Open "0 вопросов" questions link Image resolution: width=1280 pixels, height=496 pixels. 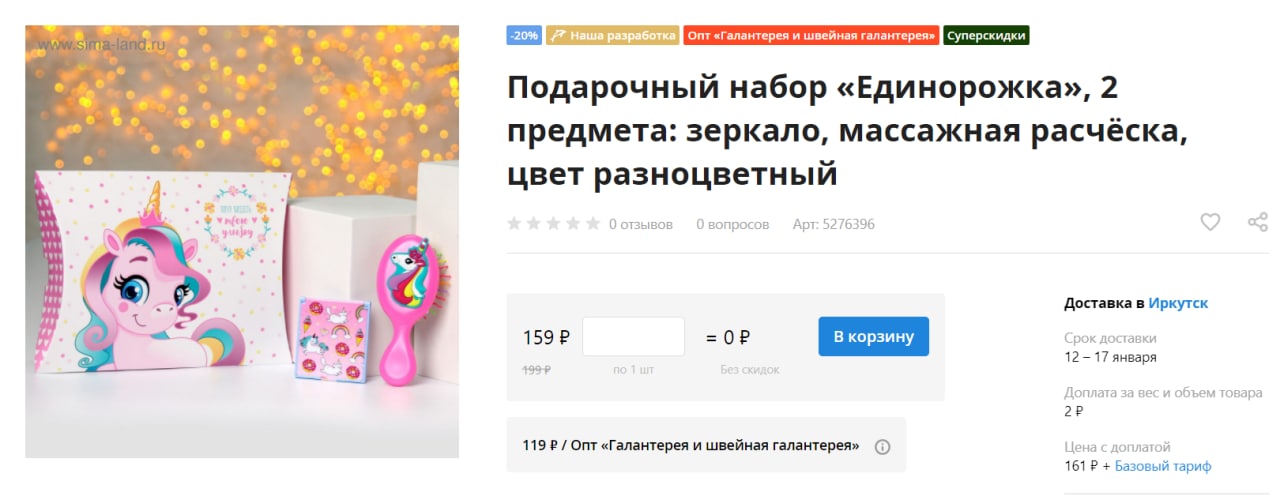[x=733, y=224]
